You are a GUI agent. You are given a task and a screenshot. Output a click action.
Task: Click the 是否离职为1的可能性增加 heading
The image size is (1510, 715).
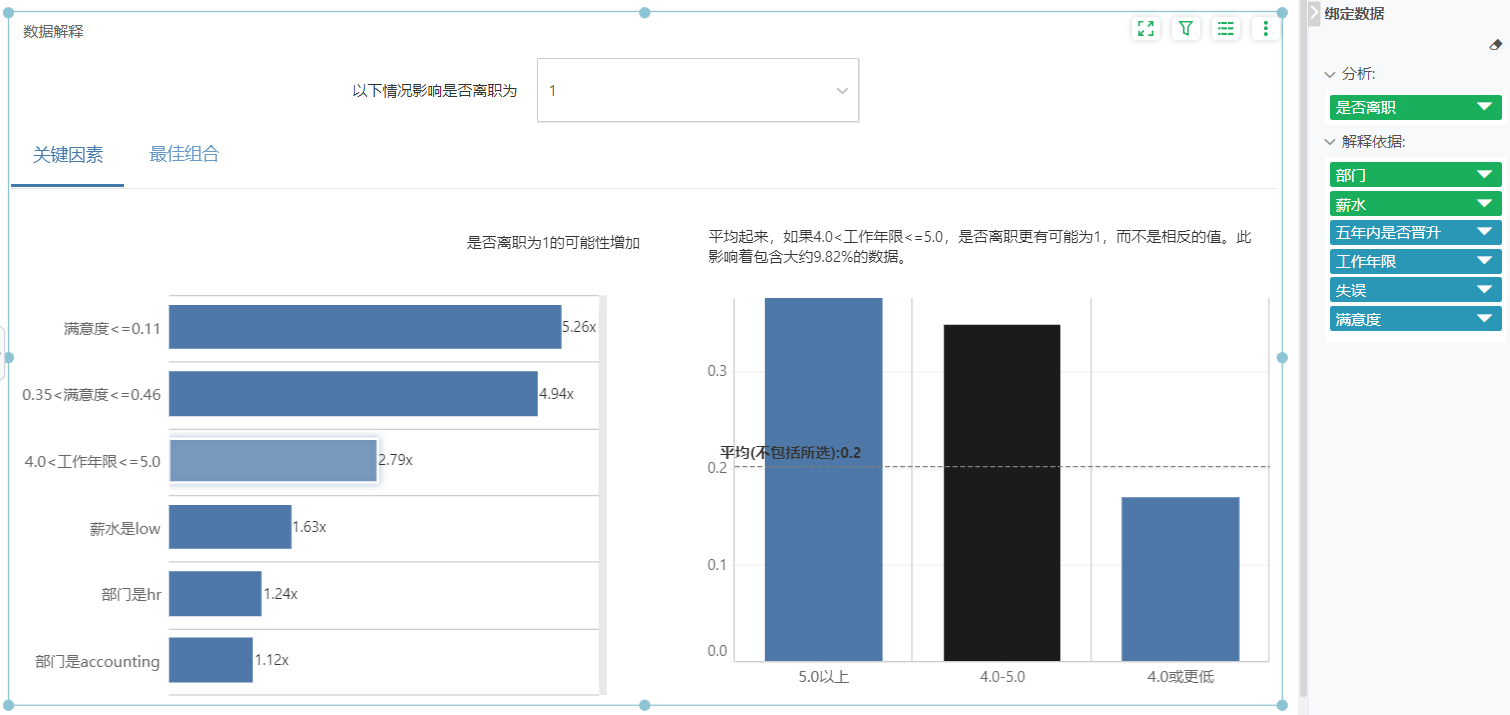point(554,242)
